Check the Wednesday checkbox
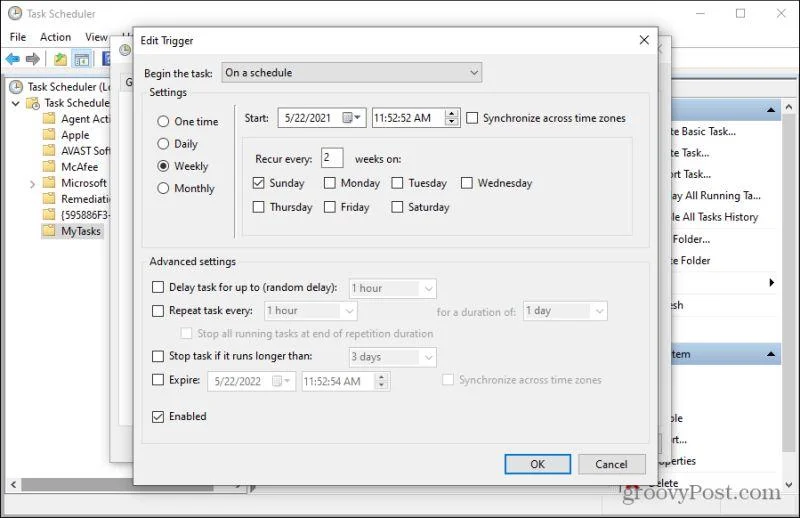Screen dimensions: 800x518 tap(467, 183)
